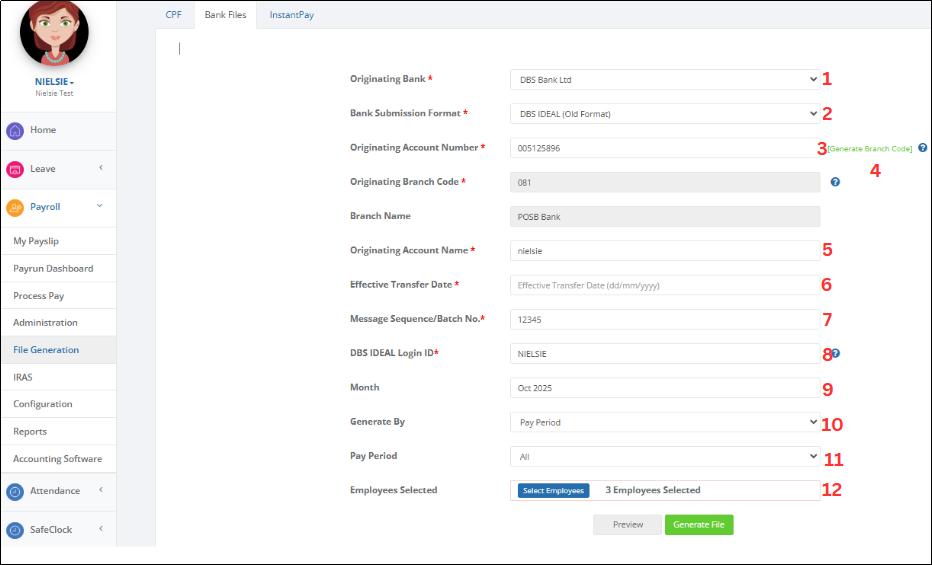Viewport: 932px width, 565px height.
Task: Open Reports menu item
Action: pos(58,431)
